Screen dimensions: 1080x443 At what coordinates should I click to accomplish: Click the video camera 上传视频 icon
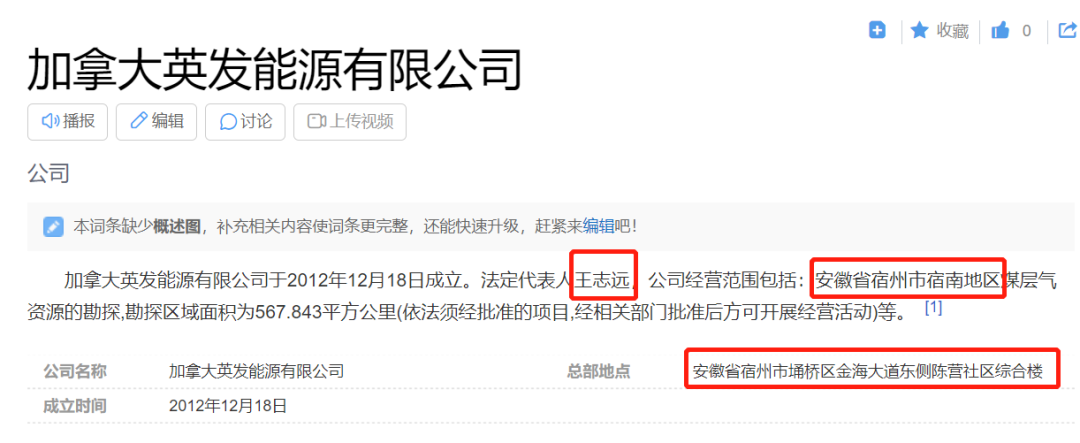pos(316,122)
